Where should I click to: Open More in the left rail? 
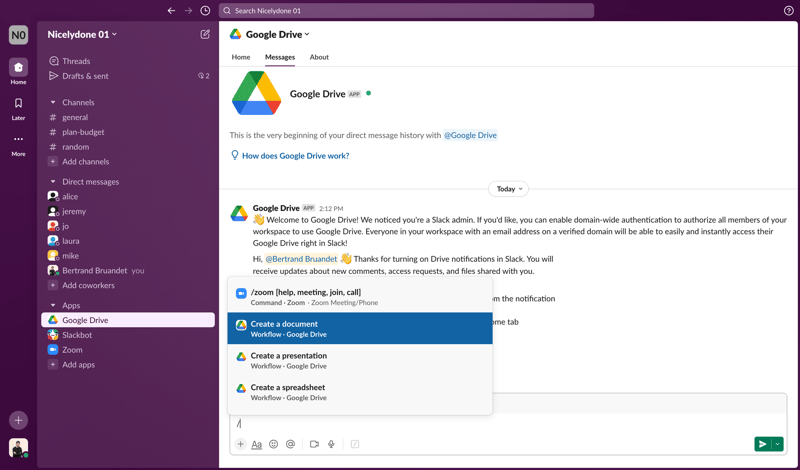coord(18,145)
